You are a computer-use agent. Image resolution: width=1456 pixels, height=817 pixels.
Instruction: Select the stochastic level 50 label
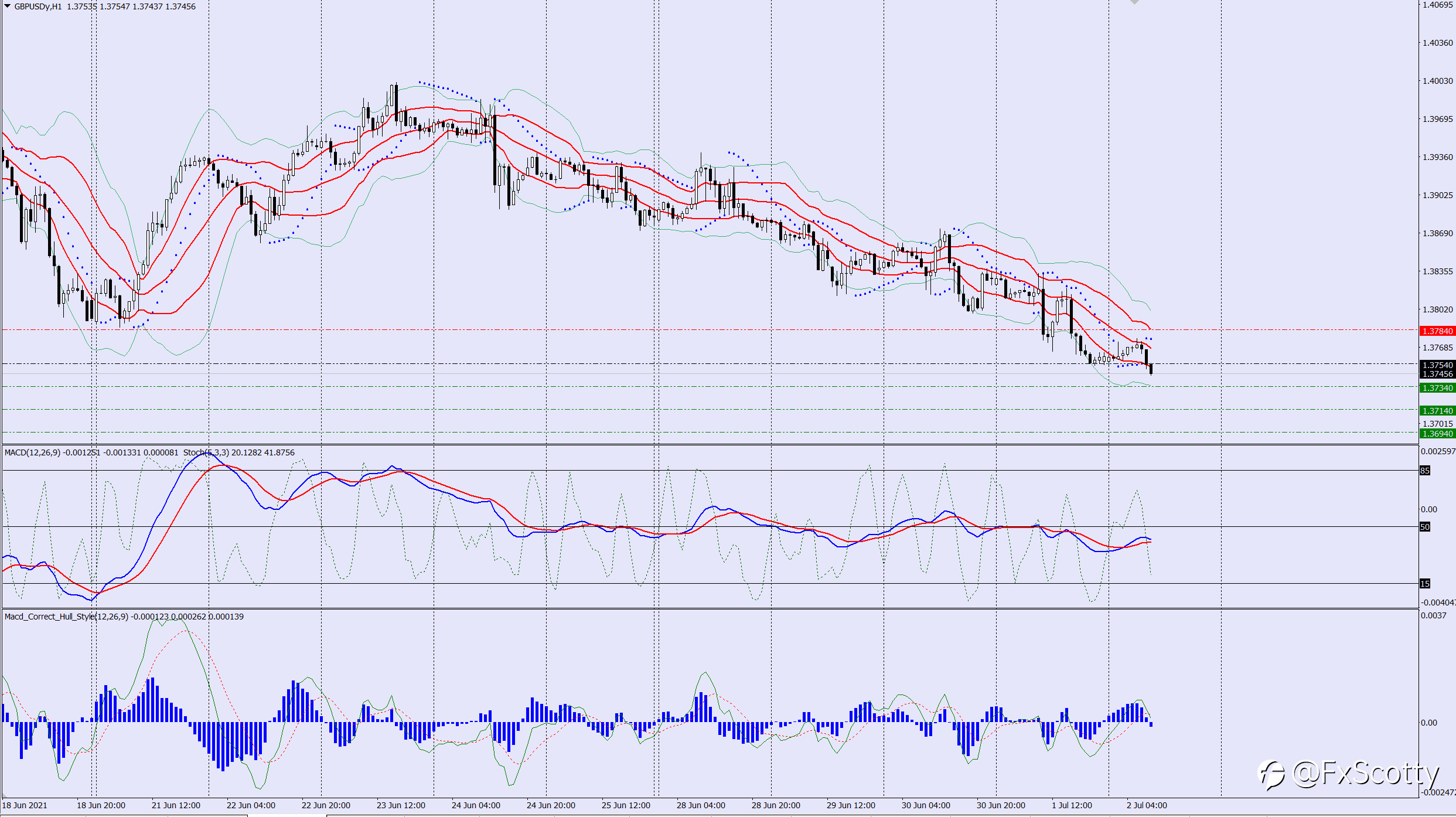coord(1425,527)
